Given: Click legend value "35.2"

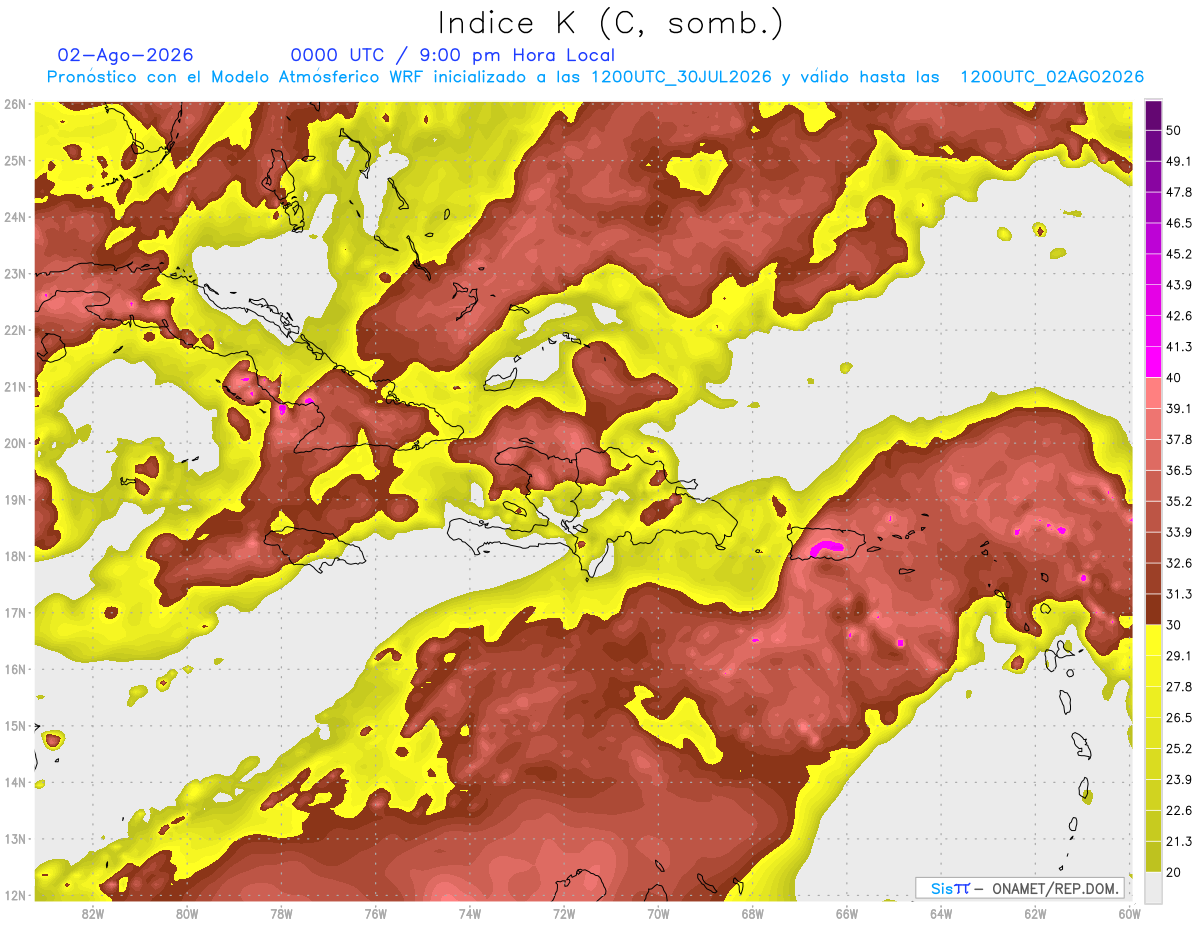Looking at the screenshot, I should [1178, 501].
